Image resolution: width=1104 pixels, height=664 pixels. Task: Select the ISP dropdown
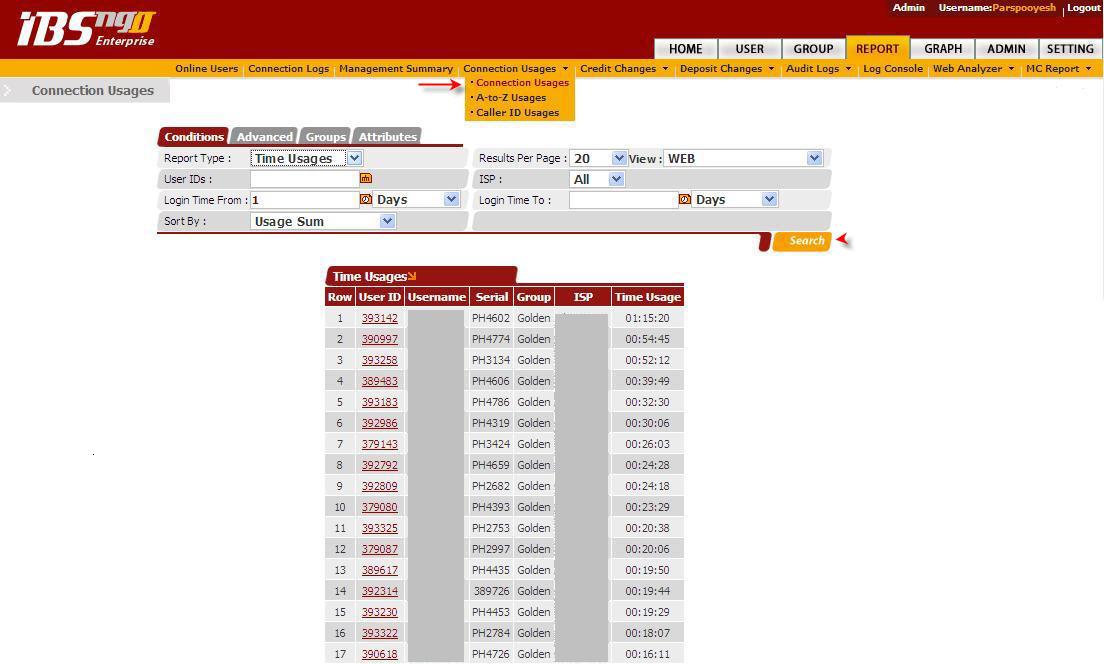click(x=596, y=179)
